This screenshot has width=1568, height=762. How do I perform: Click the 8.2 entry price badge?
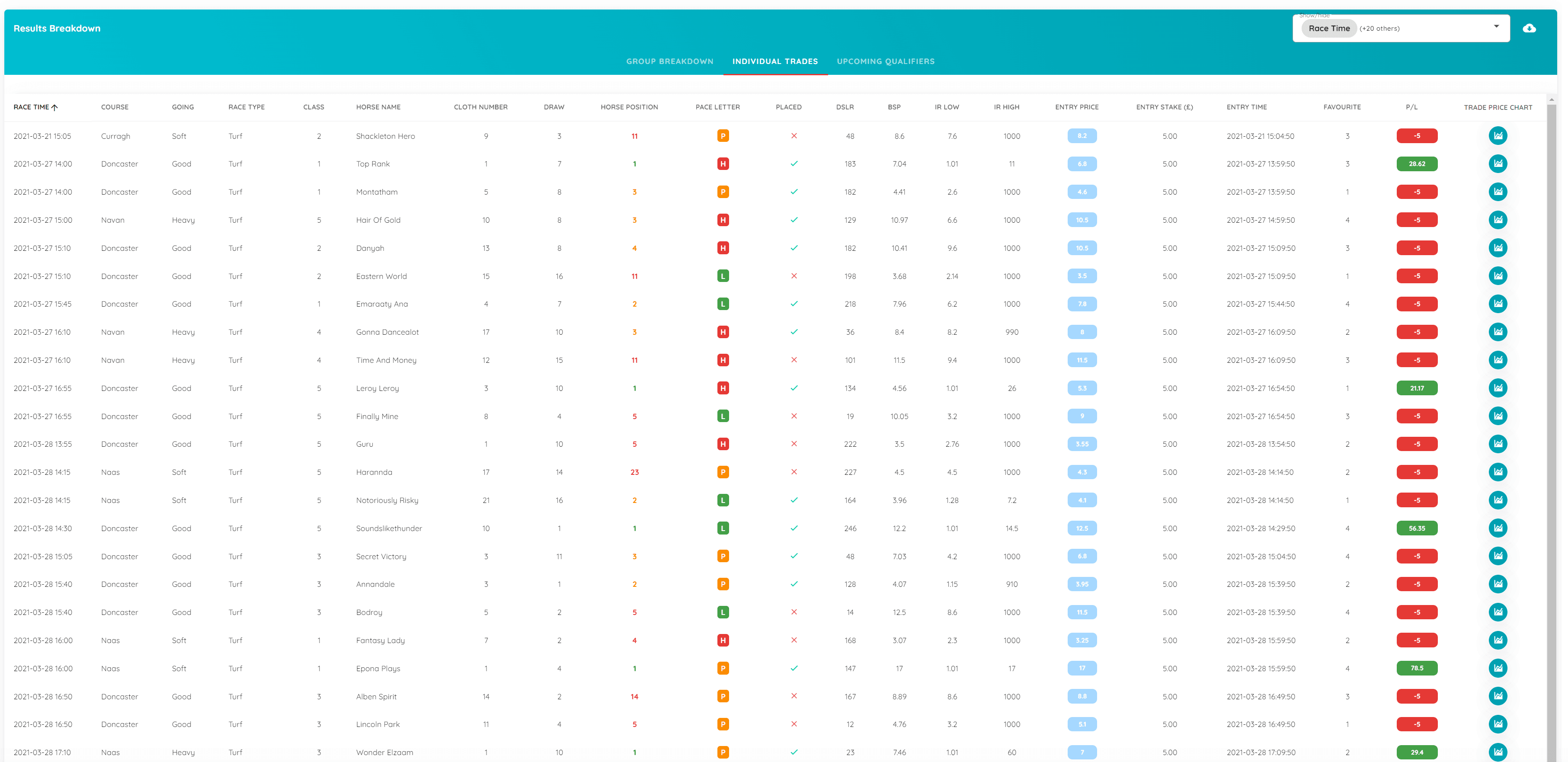pos(1082,136)
